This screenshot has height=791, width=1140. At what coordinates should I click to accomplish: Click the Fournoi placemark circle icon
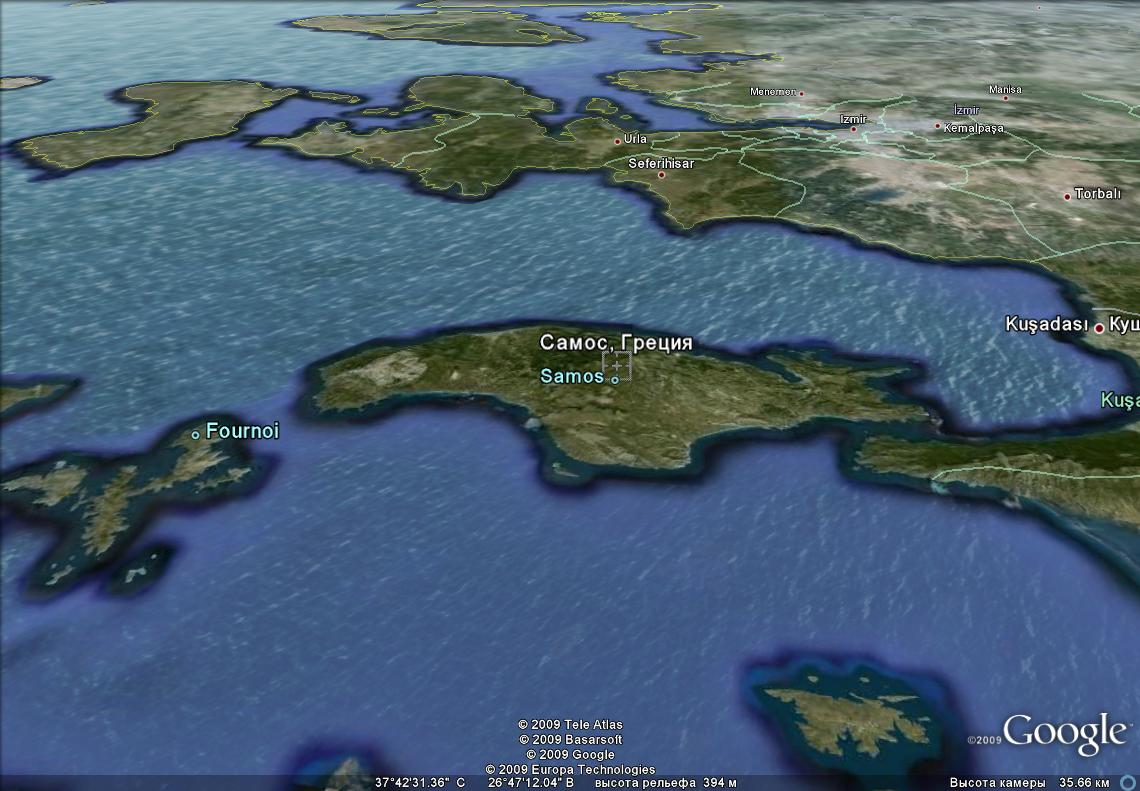coord(196,435)
